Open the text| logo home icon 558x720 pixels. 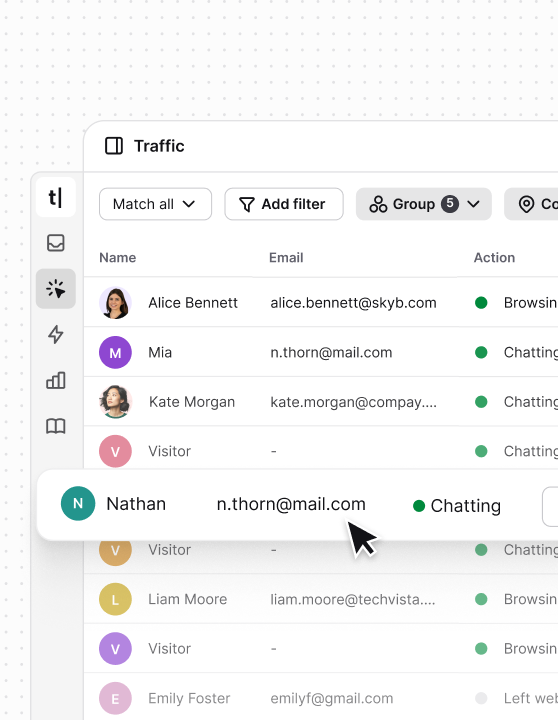(x=56, y=197)
